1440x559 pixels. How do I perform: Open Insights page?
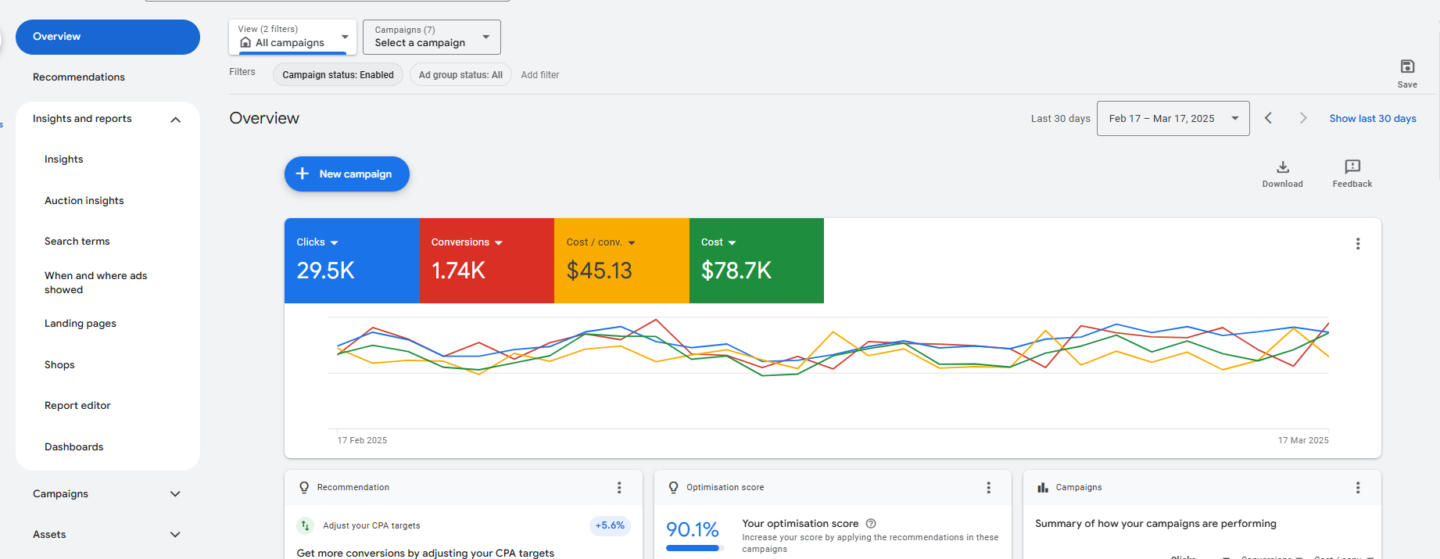(64, 160)
